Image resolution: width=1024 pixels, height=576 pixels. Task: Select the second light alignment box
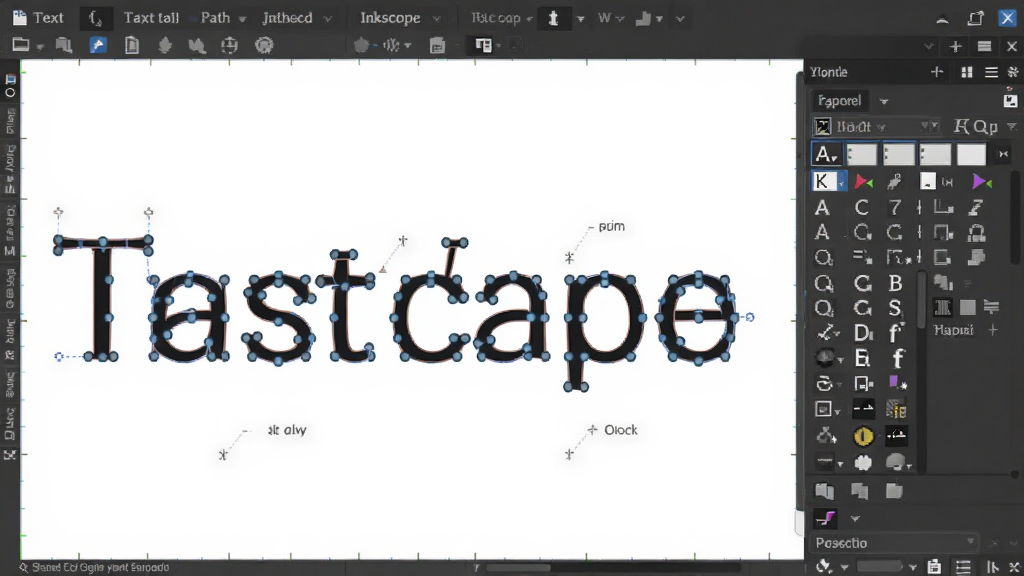point(899,154)
